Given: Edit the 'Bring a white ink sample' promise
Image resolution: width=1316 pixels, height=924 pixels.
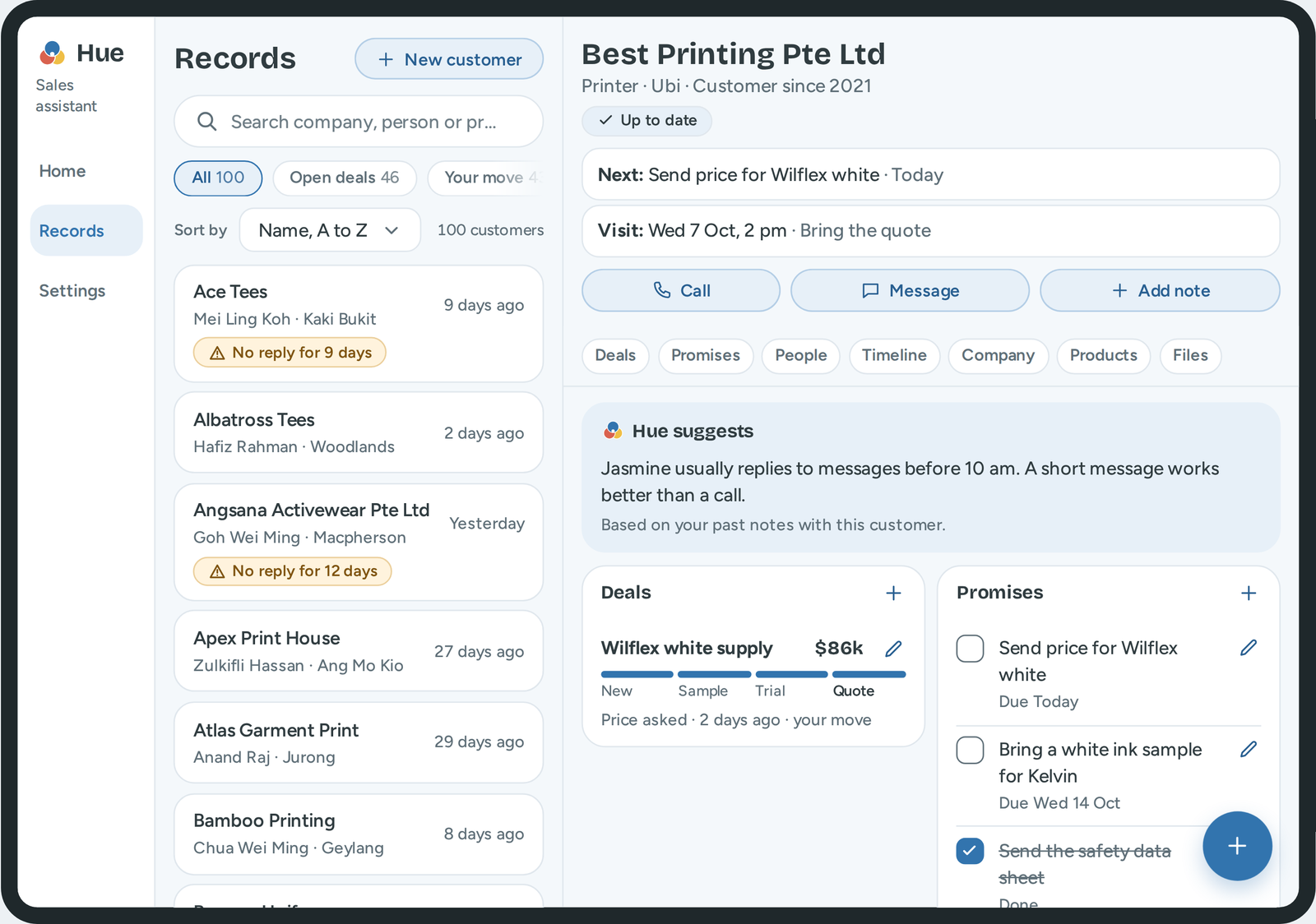Looking at the screenshot, I should 1249,749.
